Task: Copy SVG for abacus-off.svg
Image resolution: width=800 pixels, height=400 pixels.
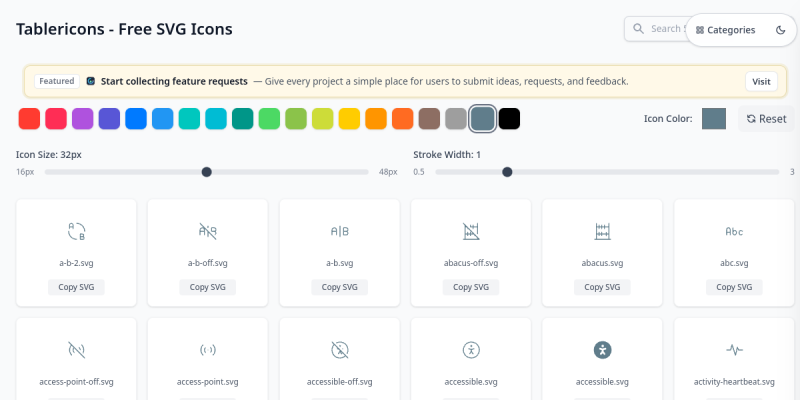Action: (471, 287)
